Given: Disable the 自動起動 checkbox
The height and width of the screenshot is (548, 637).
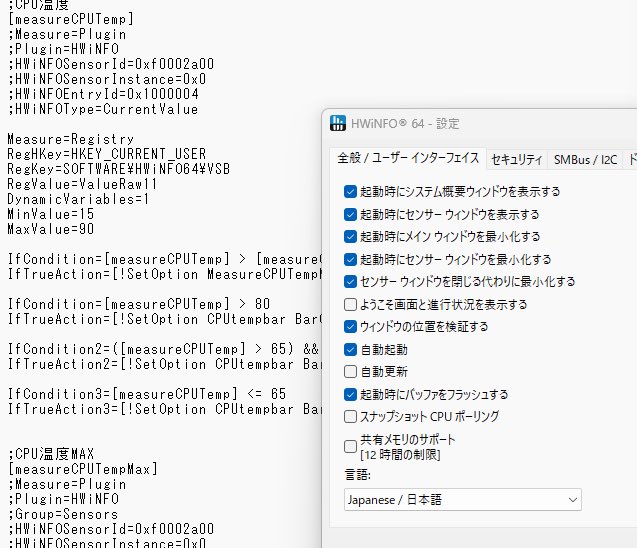Looking at the screenshot, I should pos(350,349).
